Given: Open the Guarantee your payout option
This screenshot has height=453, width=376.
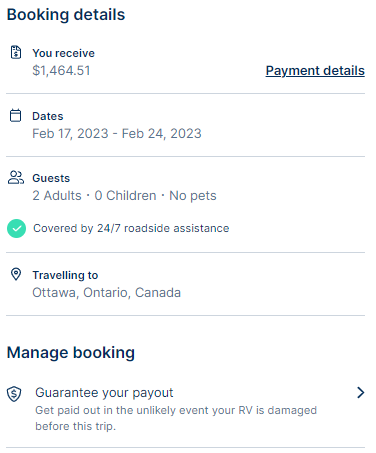Looking at the screenshot, I should [x=186, y=409].
